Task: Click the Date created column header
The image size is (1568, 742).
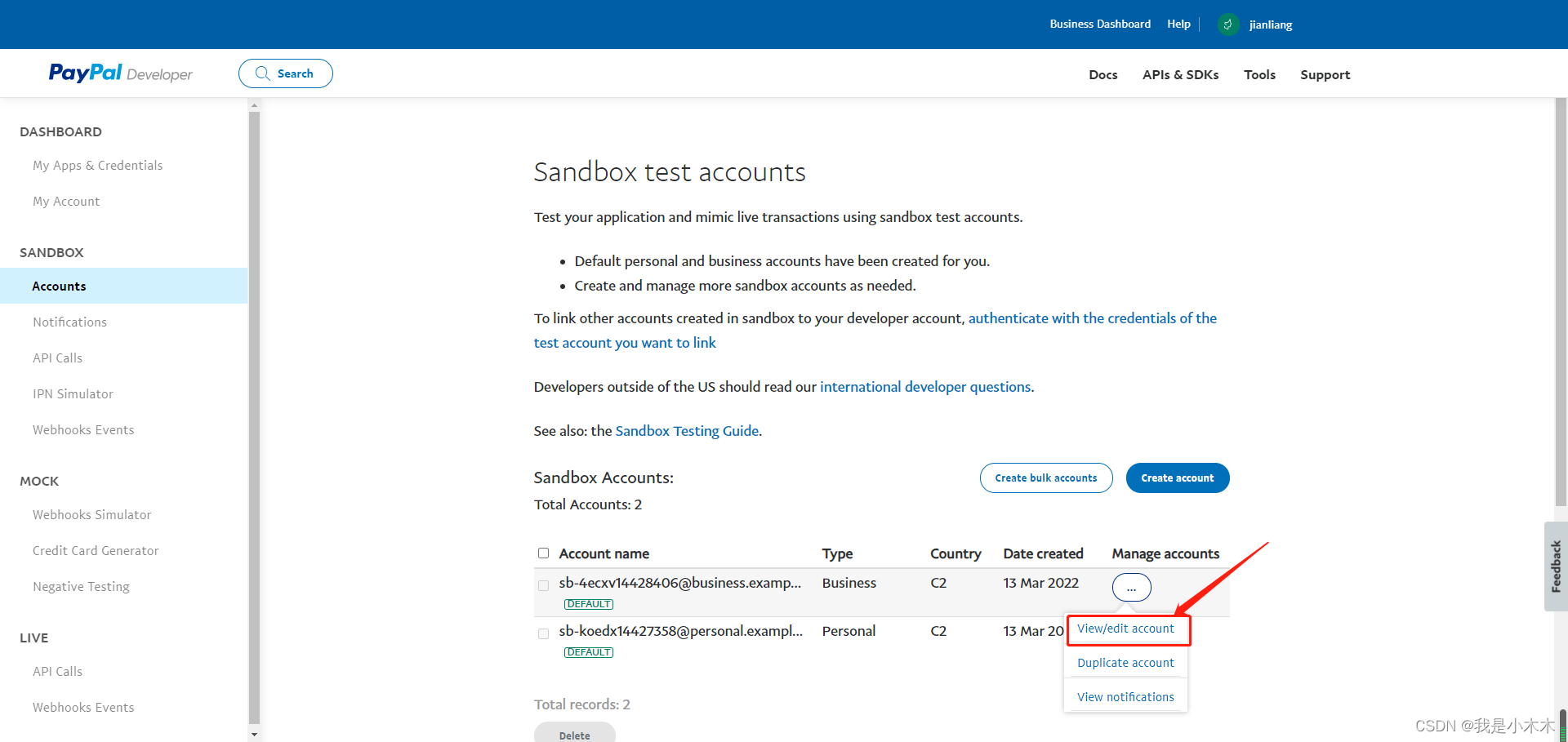Action: [1043, 553]
